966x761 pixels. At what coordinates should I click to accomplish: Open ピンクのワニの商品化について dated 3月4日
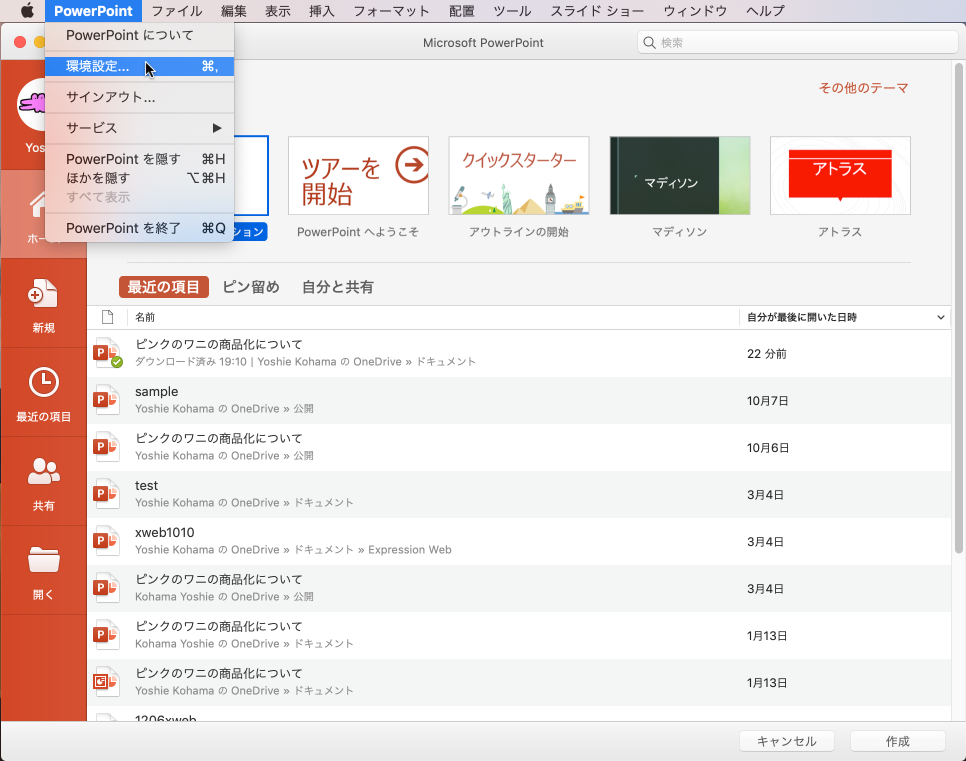pos(518,588)
